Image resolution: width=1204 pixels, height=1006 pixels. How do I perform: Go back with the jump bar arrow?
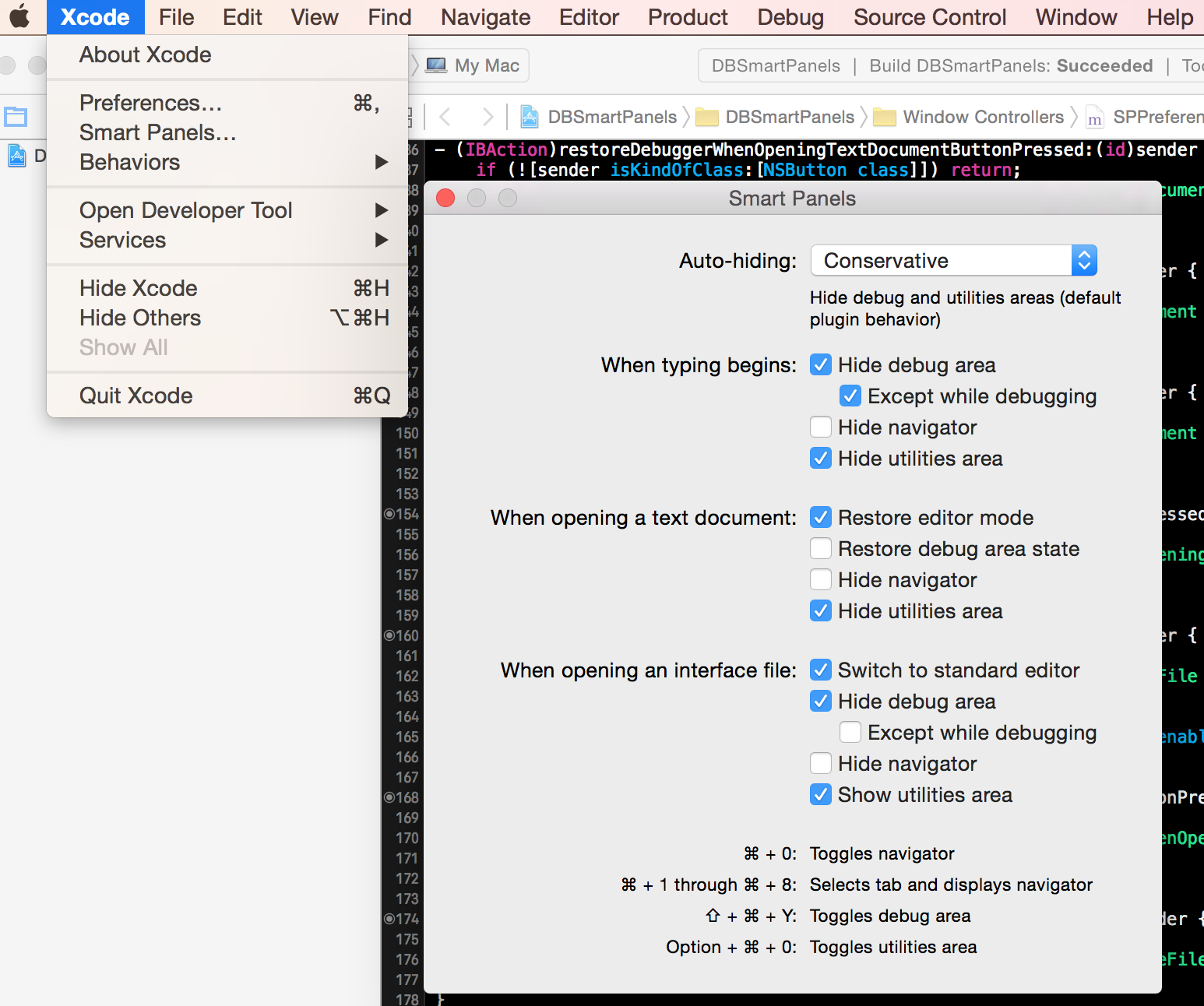click(x=445, y=118)
